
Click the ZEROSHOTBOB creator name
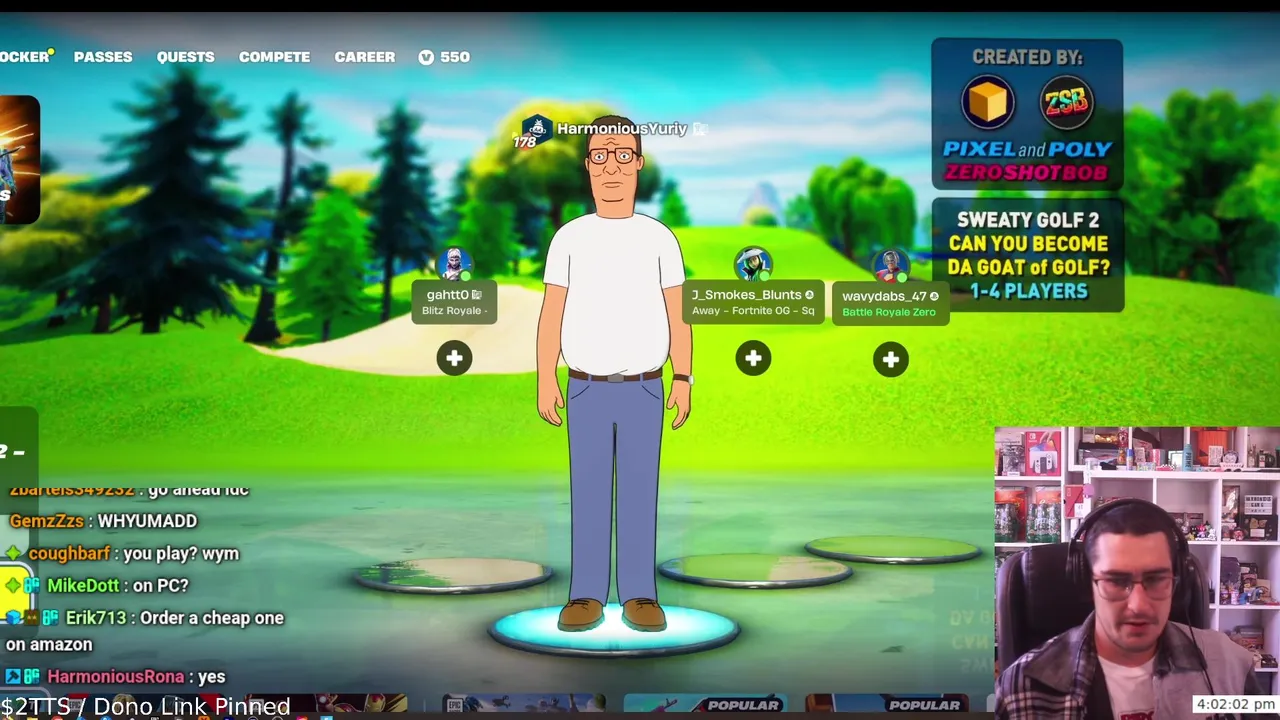click(x=1027, y=172)
